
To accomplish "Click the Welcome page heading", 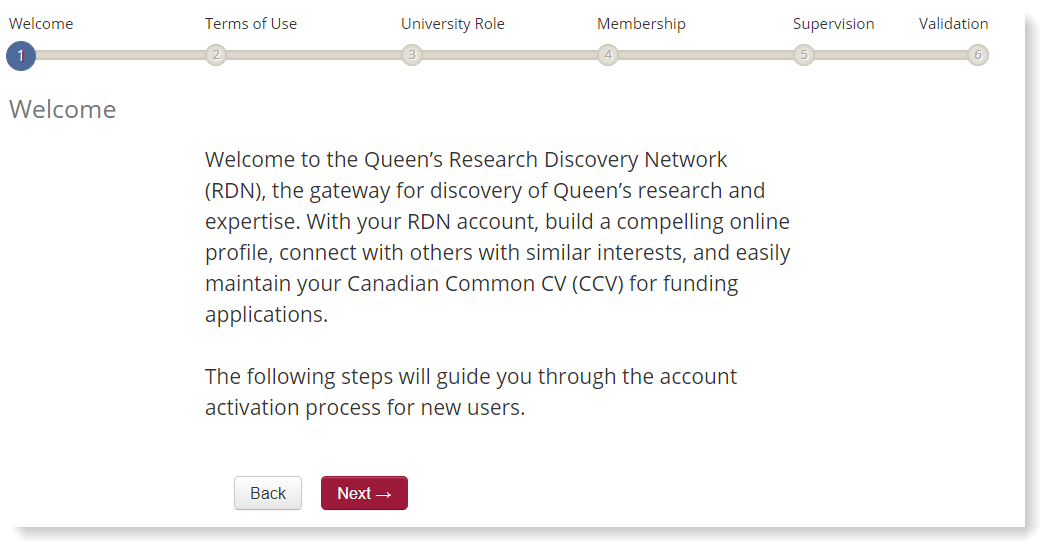I will [x=63, y=109].
